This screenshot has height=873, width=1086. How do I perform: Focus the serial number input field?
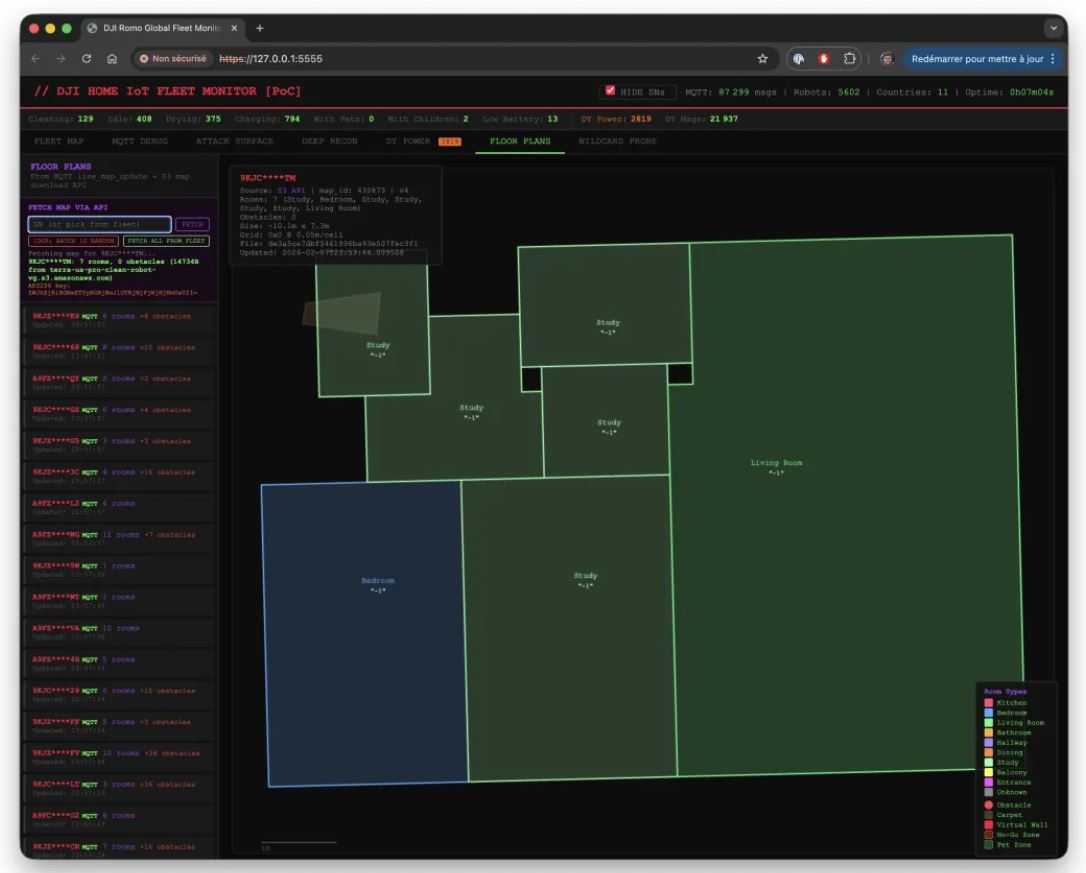99,225
